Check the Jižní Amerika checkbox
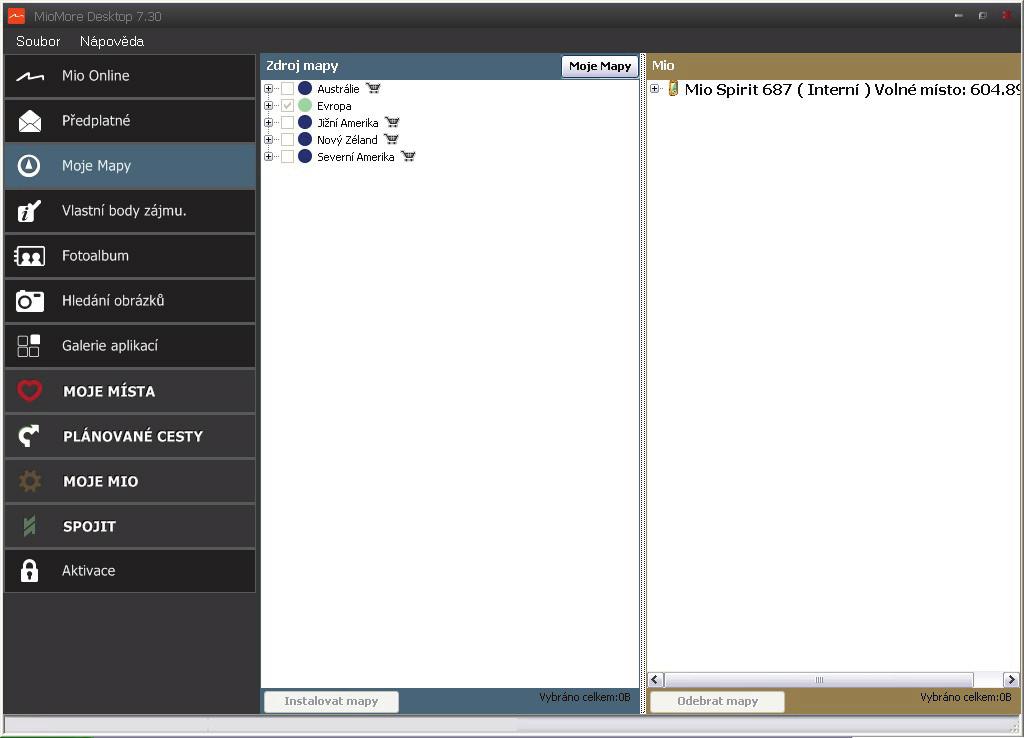This screenshot has width=1024, height=738. point(287,122)
